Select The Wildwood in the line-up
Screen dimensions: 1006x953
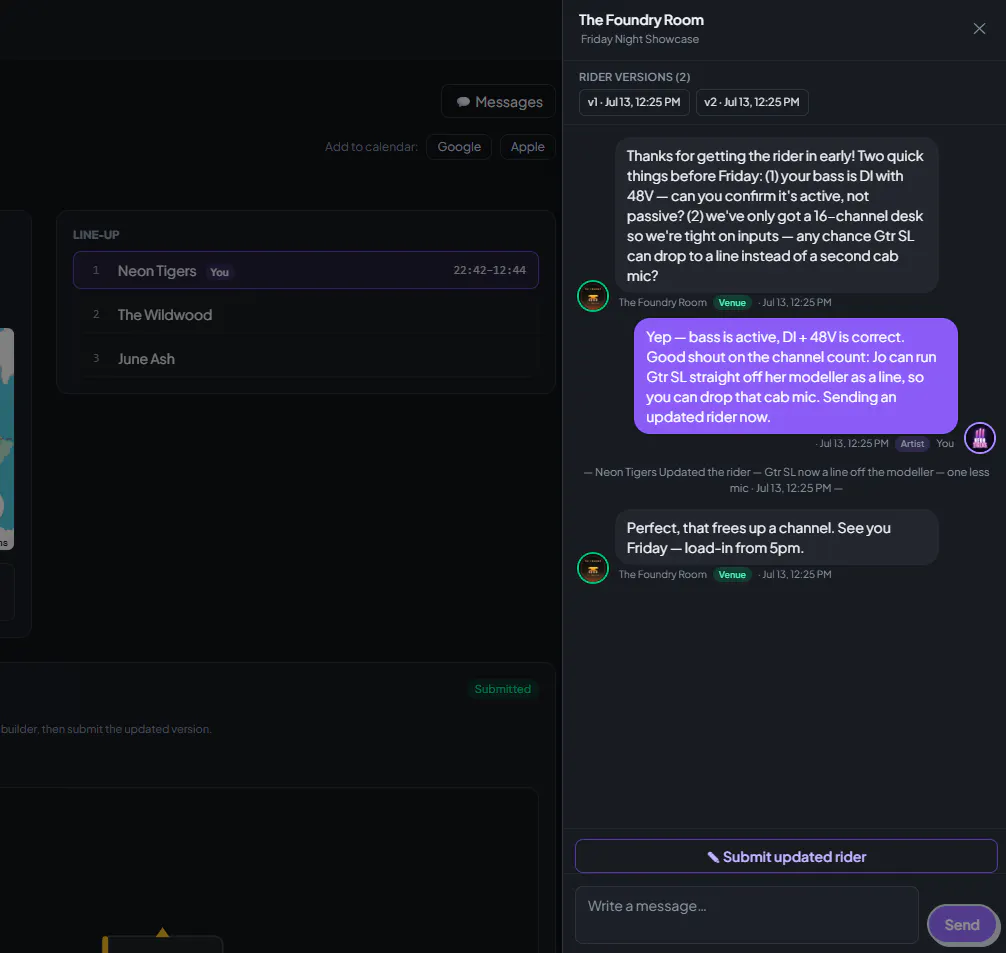pos(305,314)
